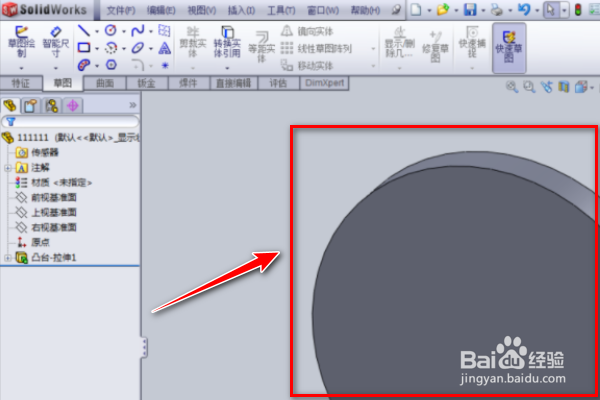Switch to the 特征 features tab
Image resolution: width=600 pixels, height=400 pixels.
(x=21, y=83)
